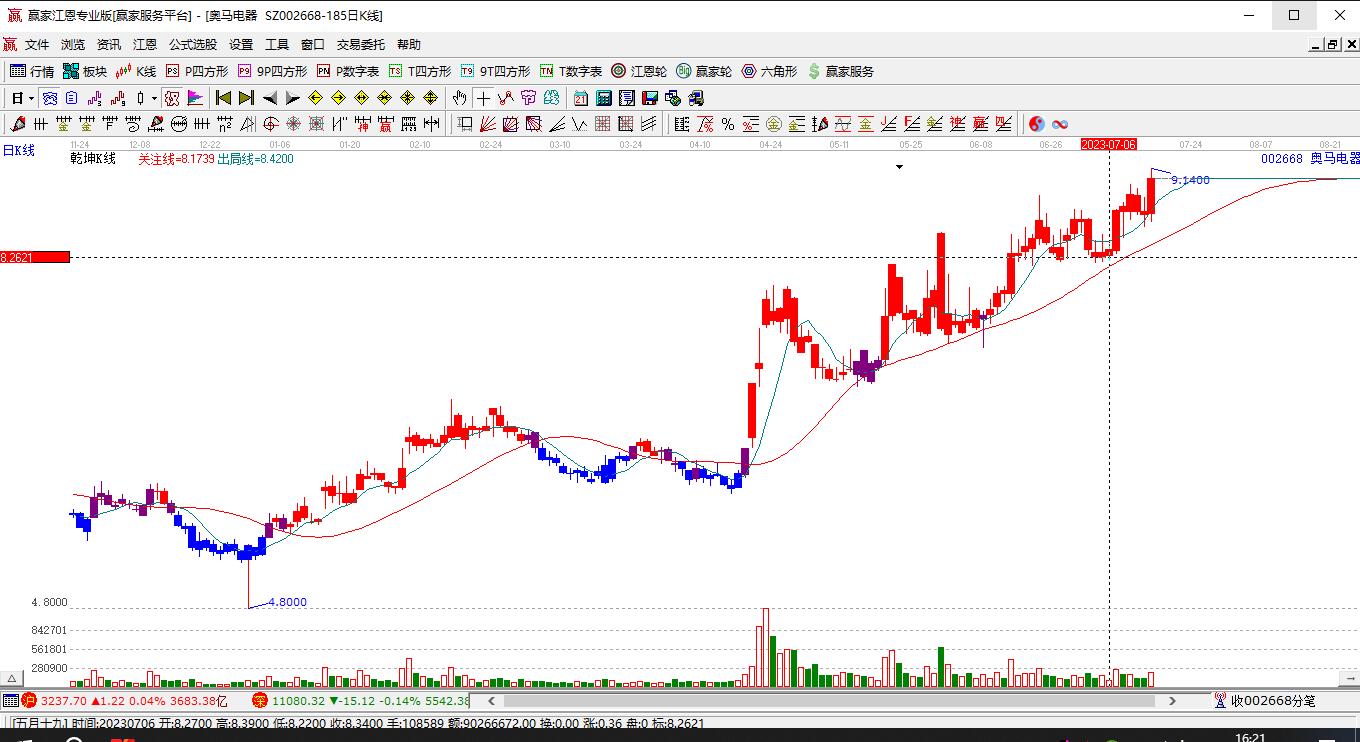Open the P四方形 tool
This screenshot has height=742, width=1360.
point(197,71)
